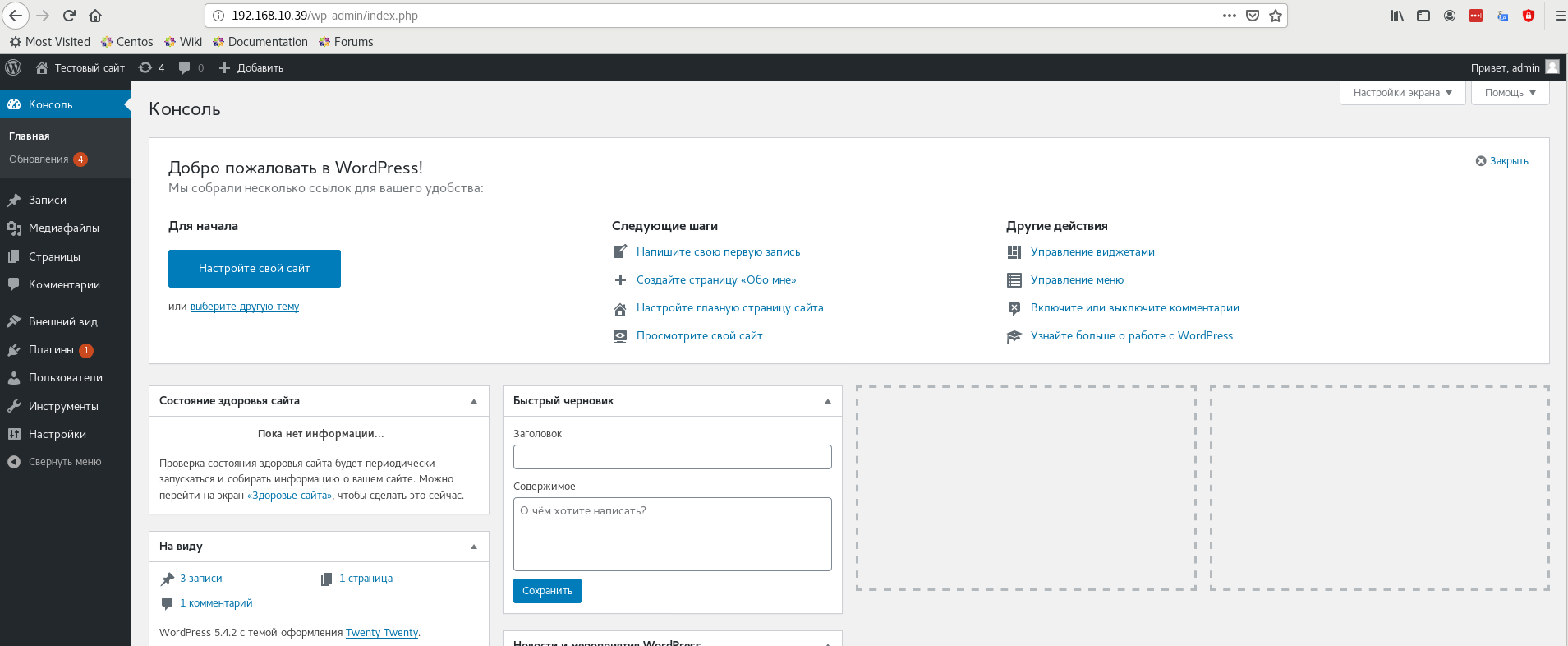
Task: Collapse the Быстрый черновик widget arrow
Action: (828, 401)
